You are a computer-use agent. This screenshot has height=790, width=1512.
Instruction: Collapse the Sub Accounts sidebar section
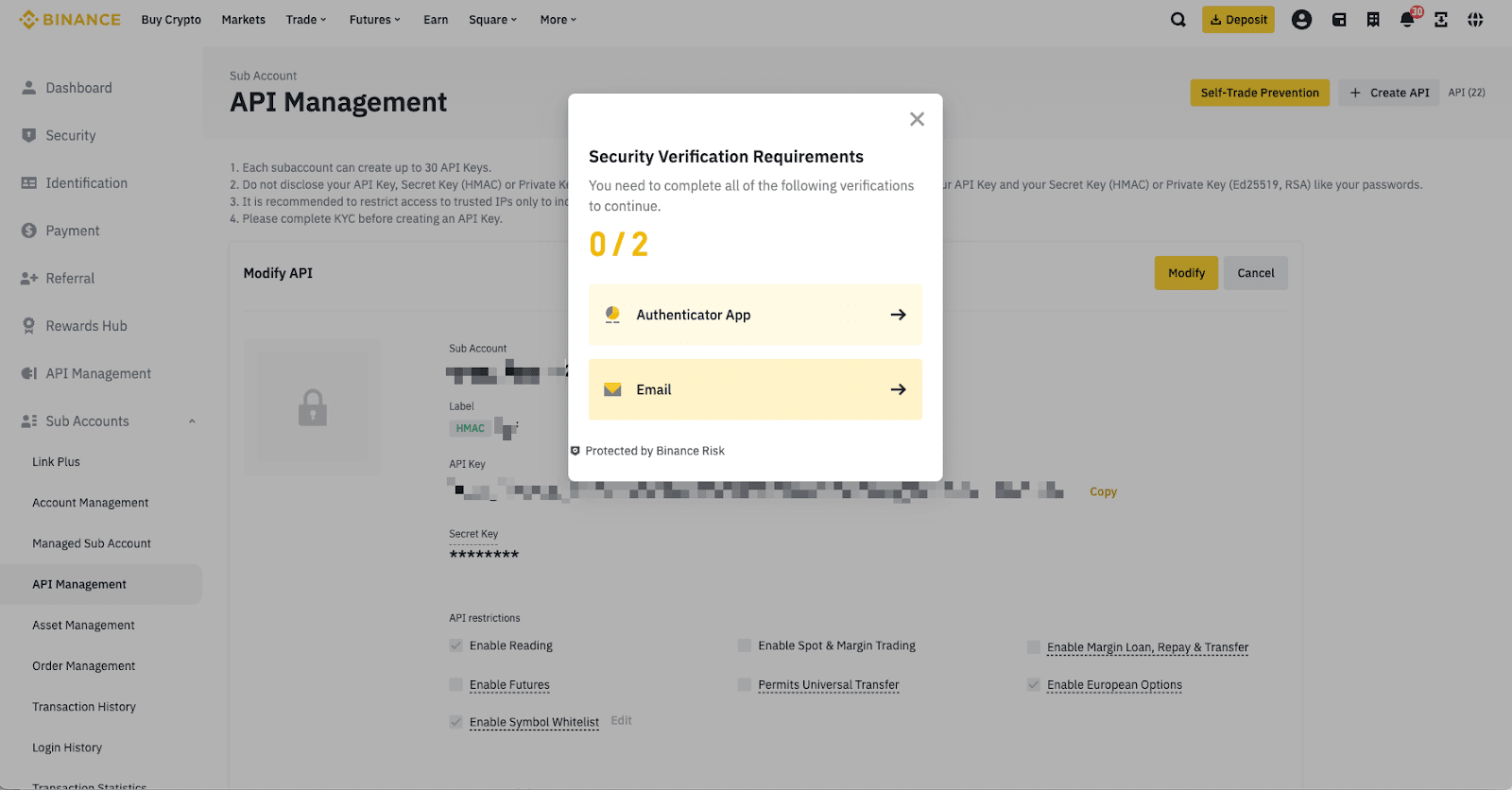(192, 421)
